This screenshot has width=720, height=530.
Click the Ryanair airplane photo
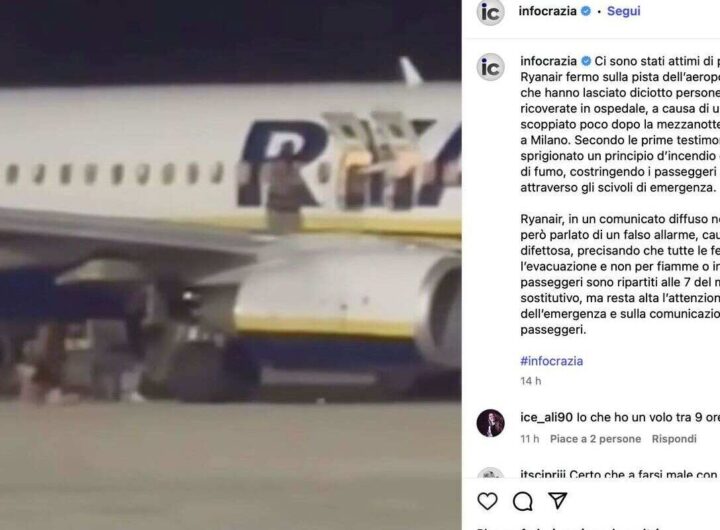(231, 265)
